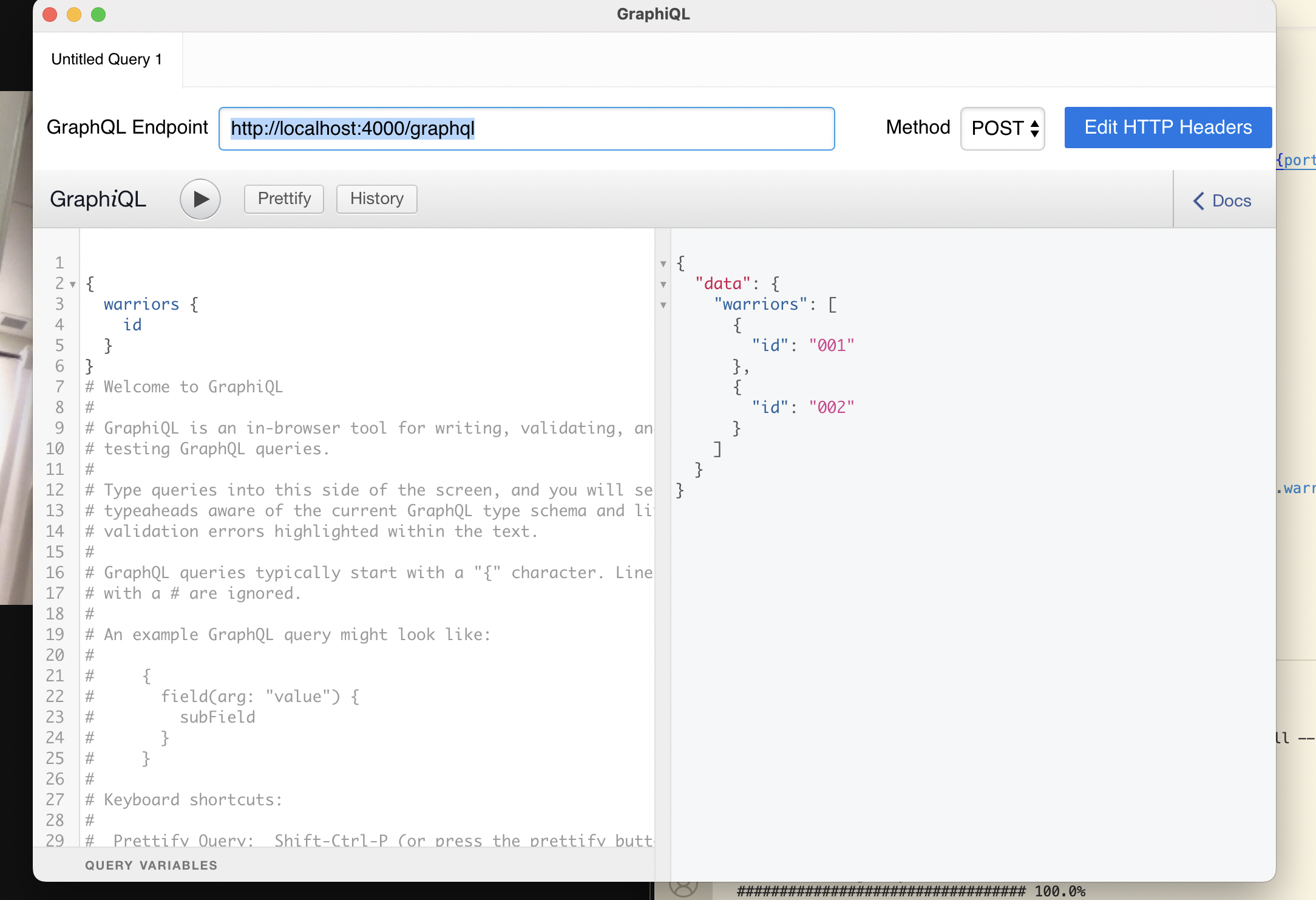
Task: Click the Prettify query button
Action: 284,197
